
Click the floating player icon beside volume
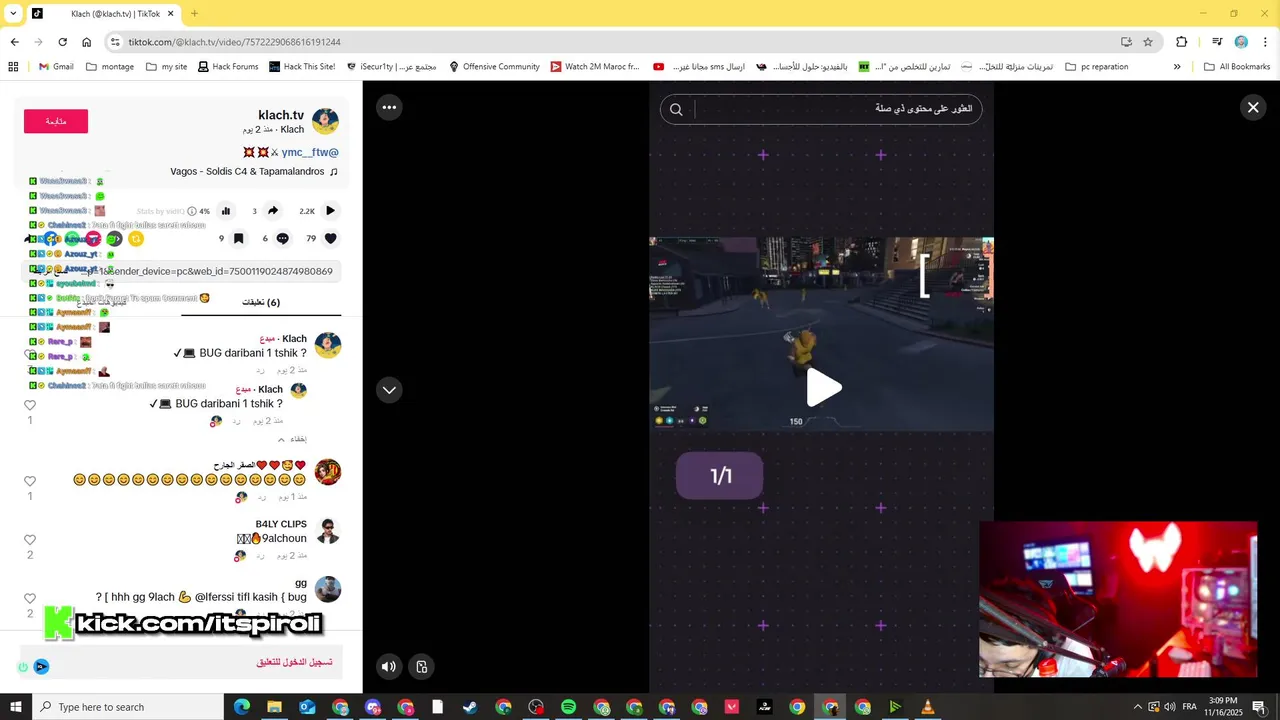click(422, 667)
